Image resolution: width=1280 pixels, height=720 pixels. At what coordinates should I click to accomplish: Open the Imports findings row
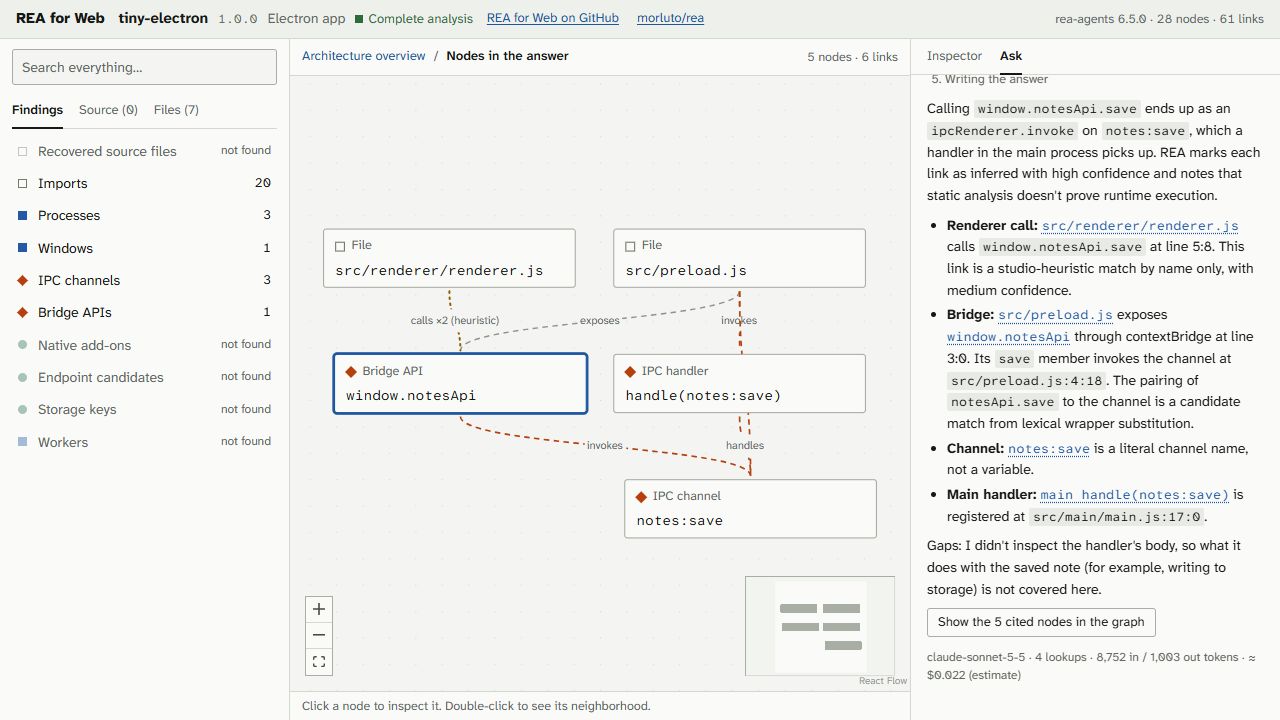pos(144,183)
